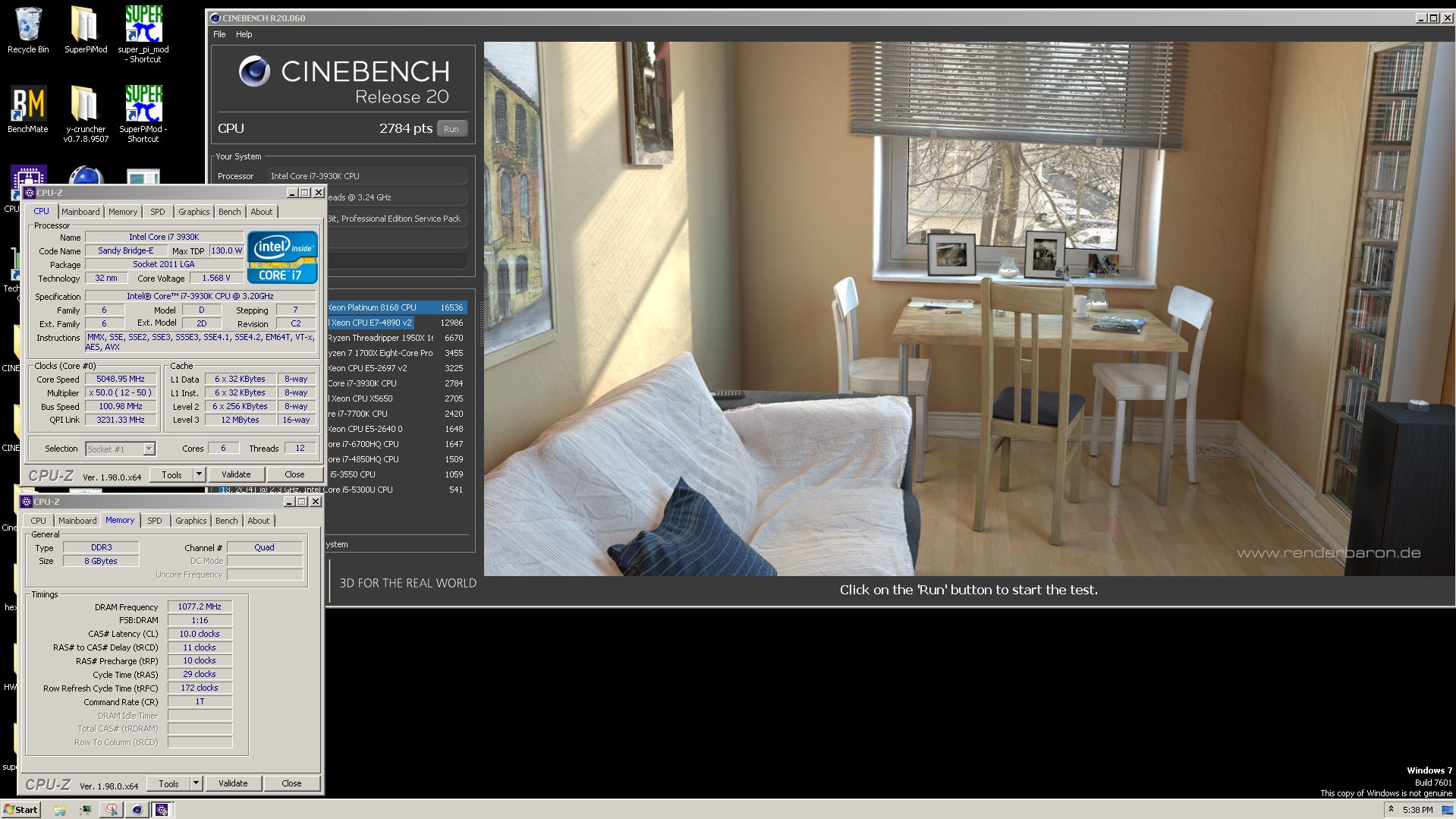Image resolution: width=1456 pixels, height=819 pixels.
Task: Click Validate in lower CPU-Z window
Action: point(233,783)
